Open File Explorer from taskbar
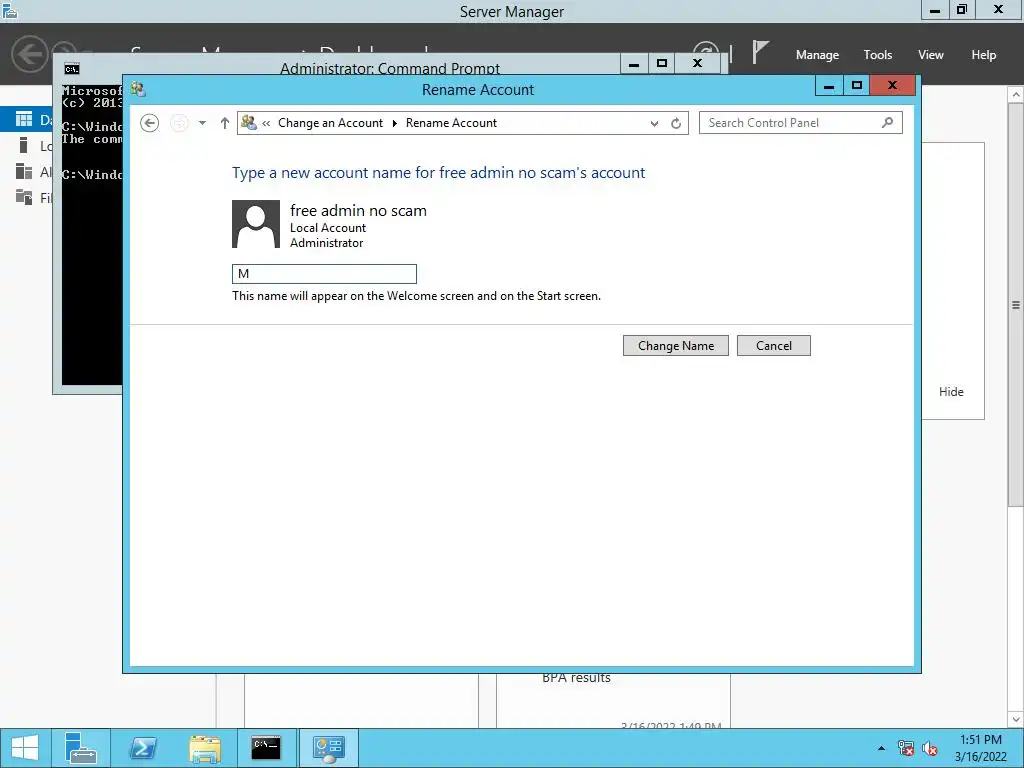 [x=204, y=748]
